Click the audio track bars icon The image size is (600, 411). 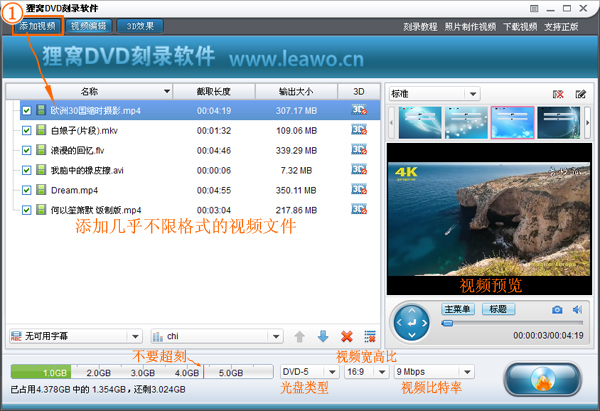(x=158, y=336)
